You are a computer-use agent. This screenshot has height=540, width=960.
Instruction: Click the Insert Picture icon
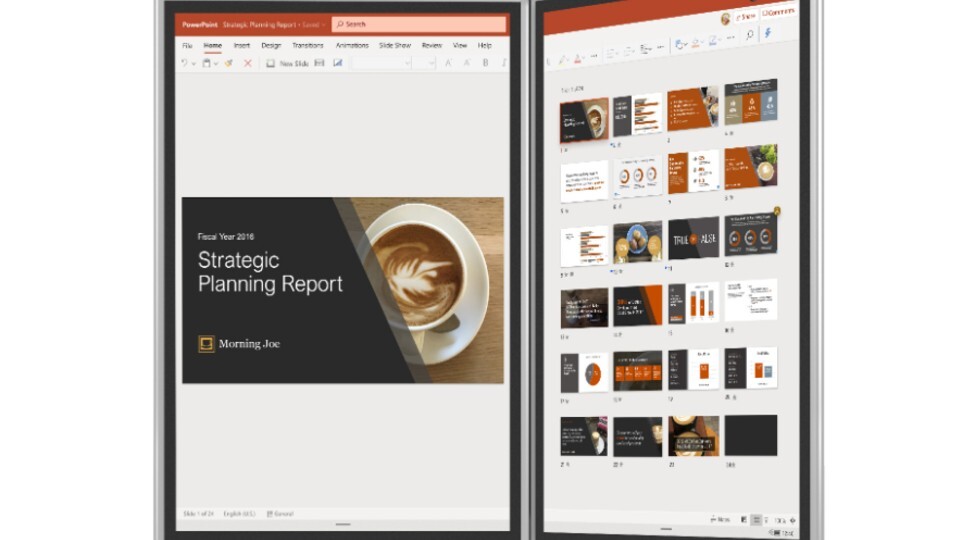coord(337,62)
